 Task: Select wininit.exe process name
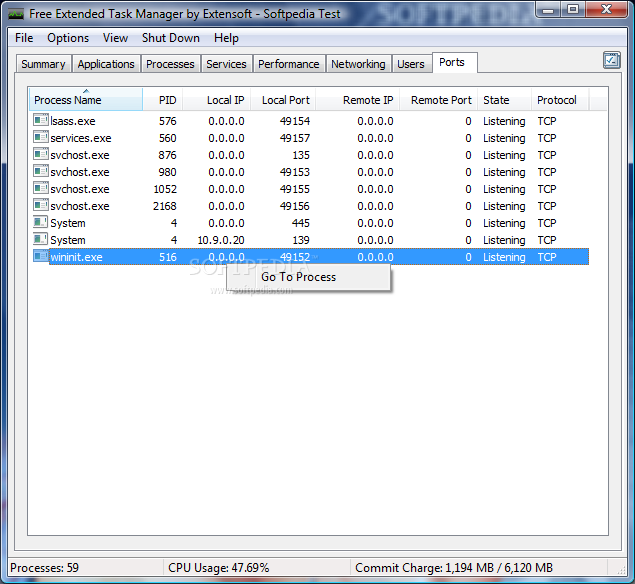76,257
